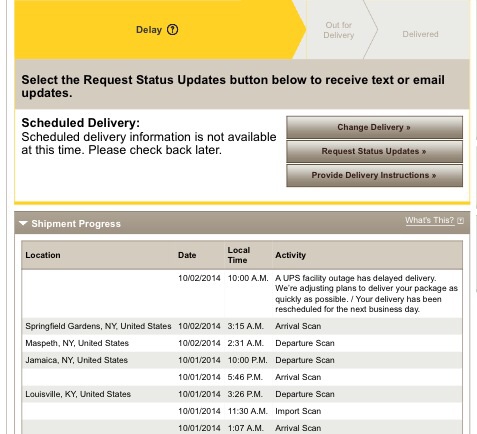Click the Activity column header
This screenshot has width=477, height=434.
[290, 255]
